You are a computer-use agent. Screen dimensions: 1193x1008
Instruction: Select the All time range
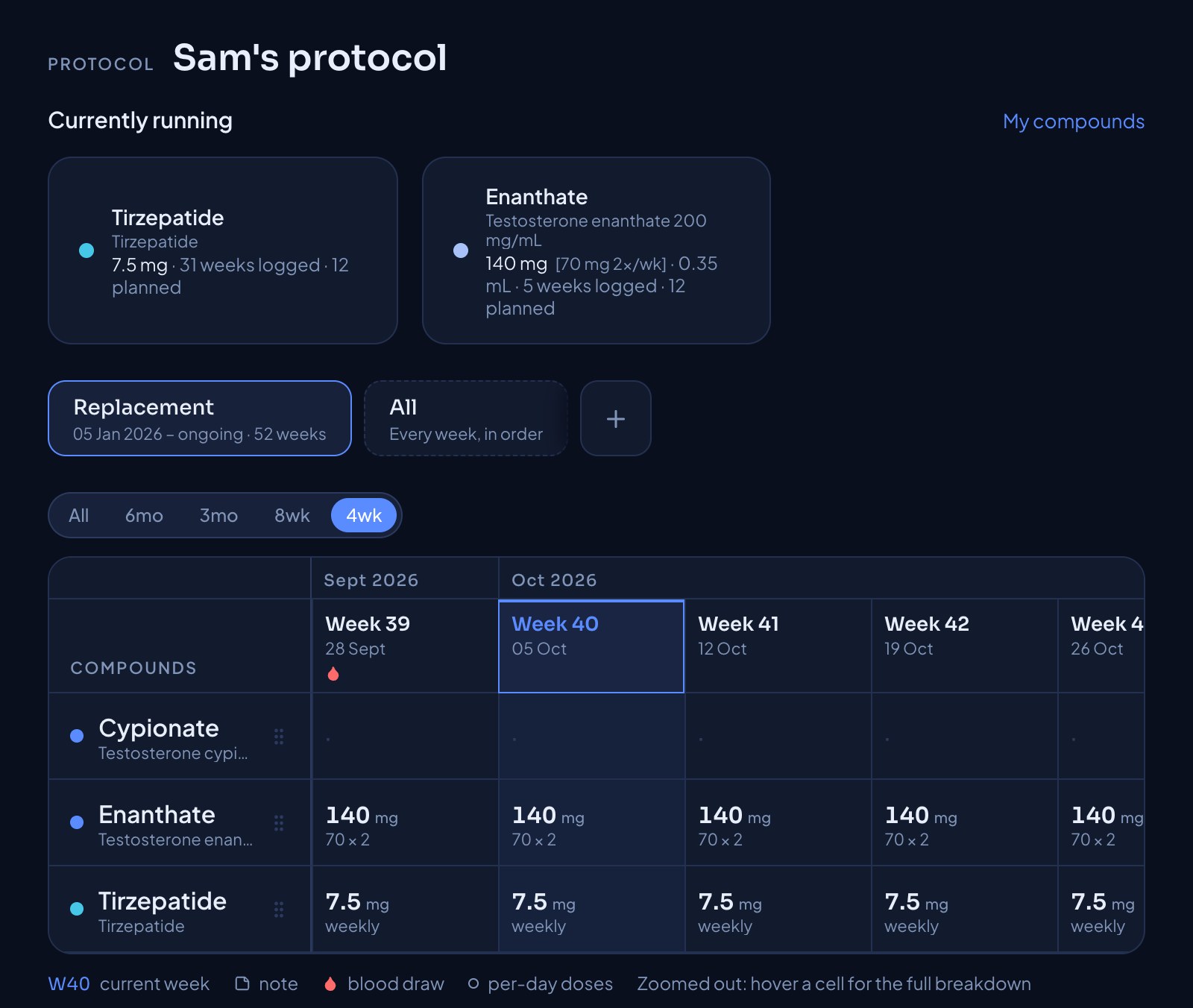pos(78,515)
